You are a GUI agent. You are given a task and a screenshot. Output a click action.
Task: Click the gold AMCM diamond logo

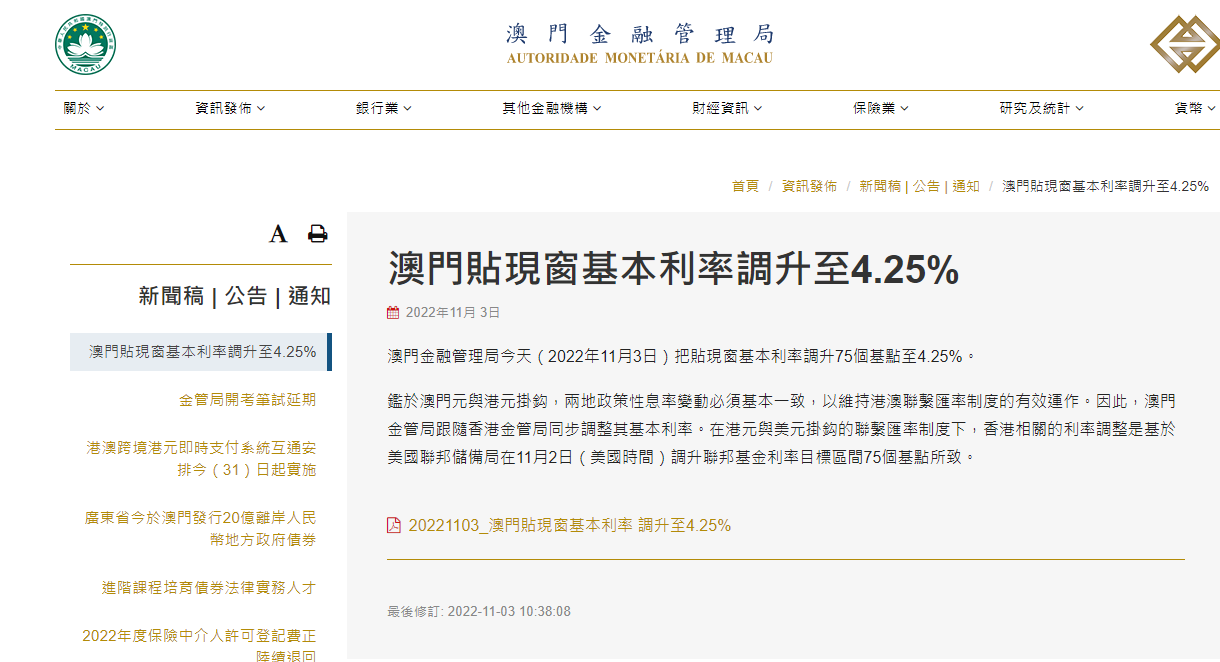1184,45
